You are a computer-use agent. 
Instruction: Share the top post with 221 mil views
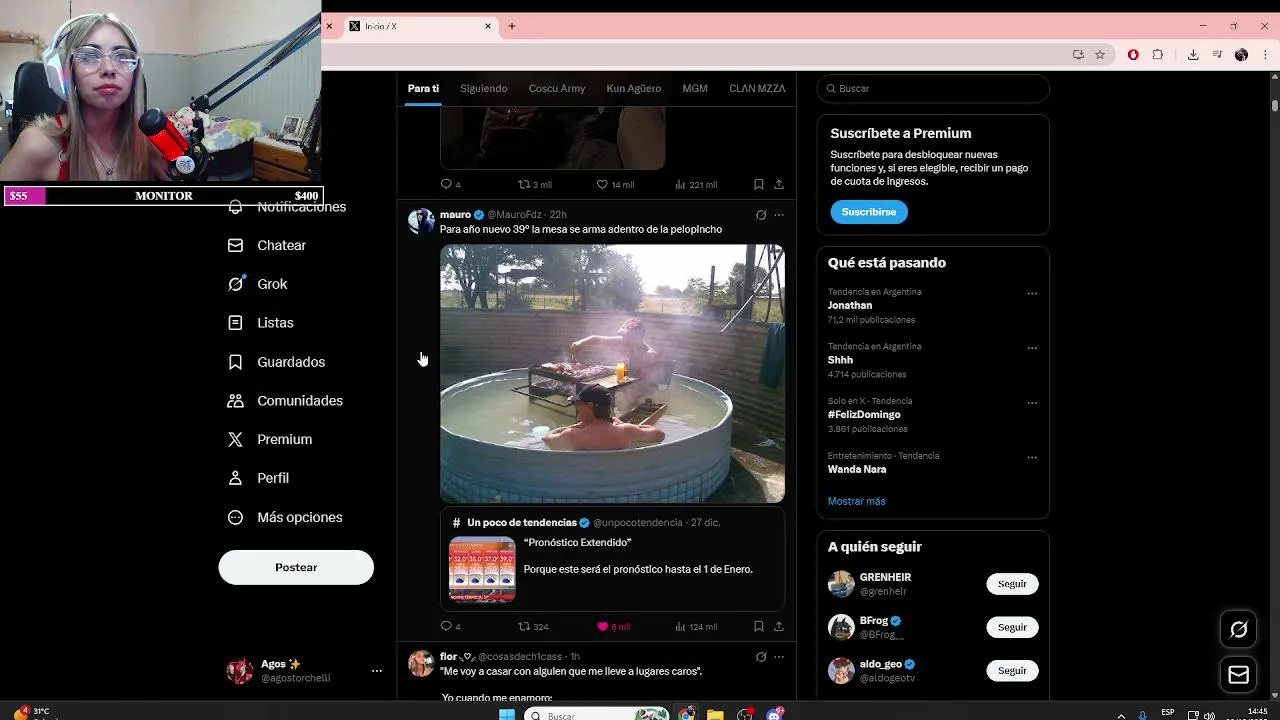pos(779,185)
